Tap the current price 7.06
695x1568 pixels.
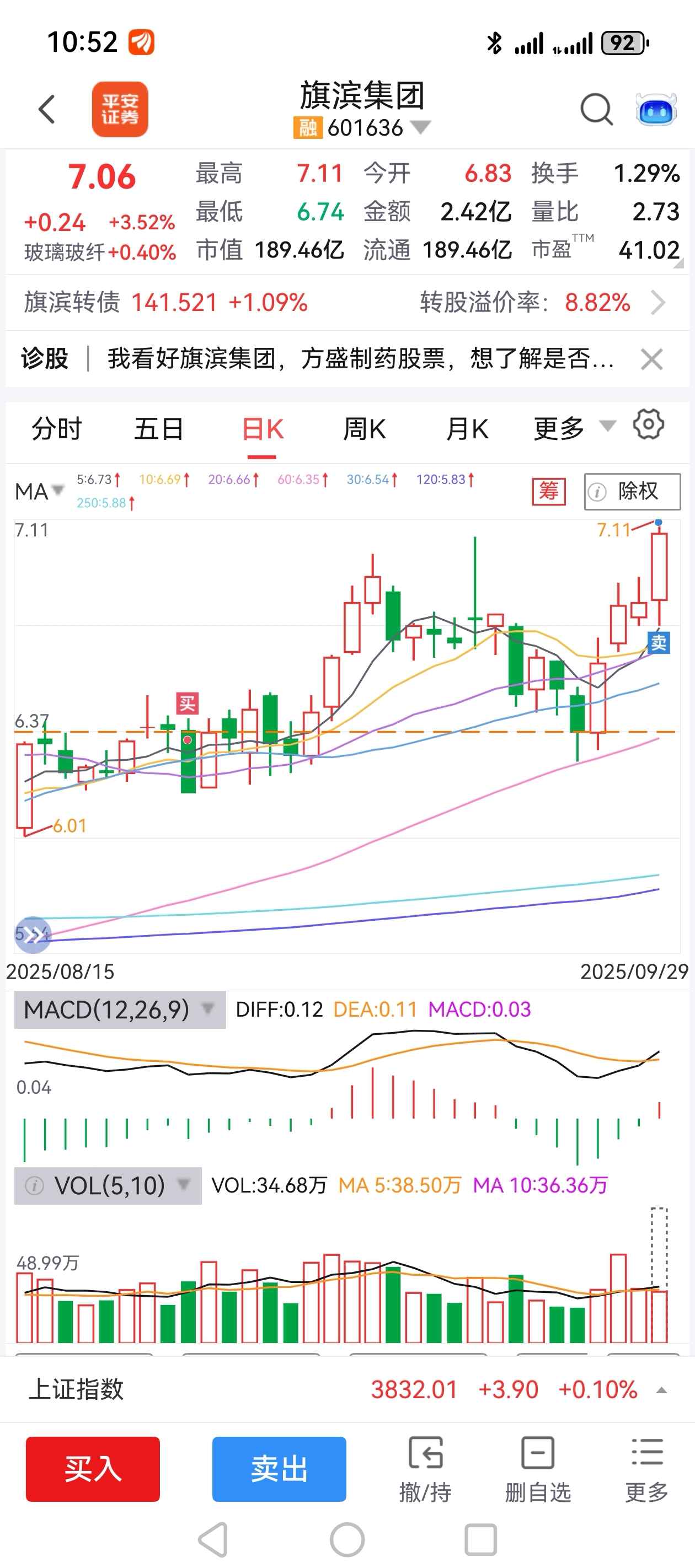pyautogui.click(x=101, y=177)
